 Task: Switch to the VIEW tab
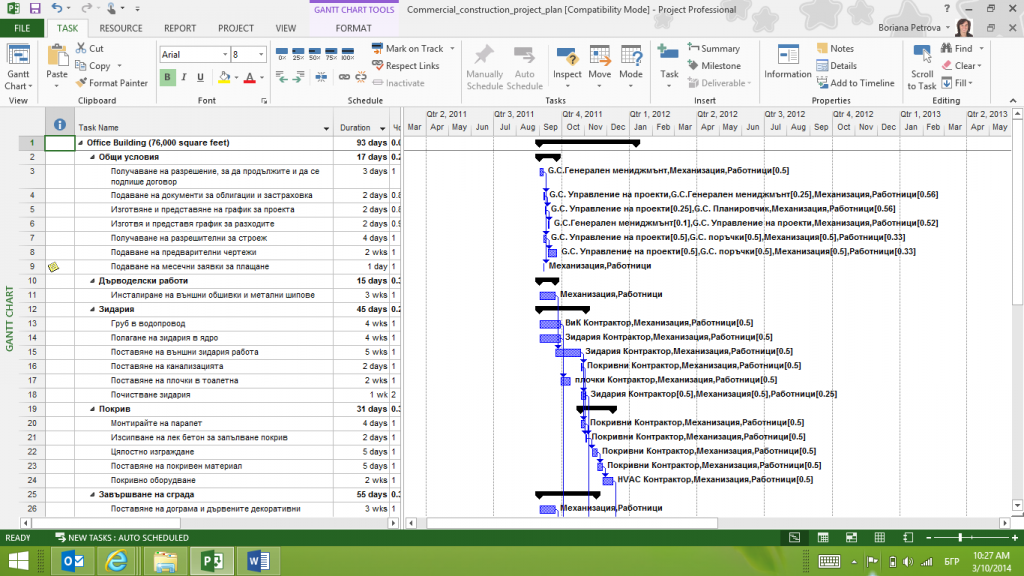(x=285, y=28)
